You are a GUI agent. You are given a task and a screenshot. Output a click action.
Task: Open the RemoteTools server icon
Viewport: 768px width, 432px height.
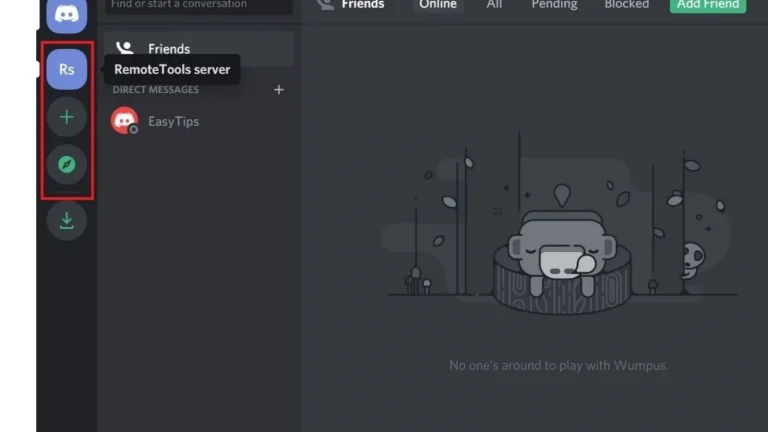pos(67,69)
